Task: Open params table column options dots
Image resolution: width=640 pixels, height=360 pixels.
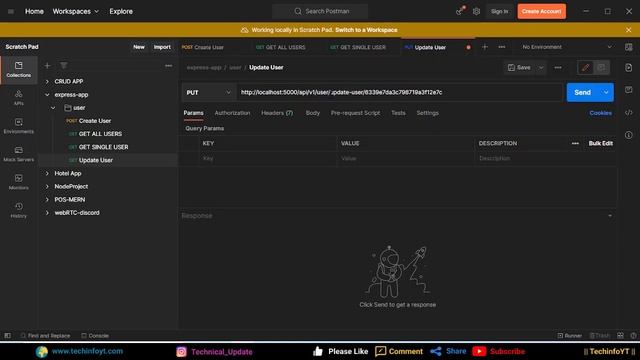Action: click(575, 143)
